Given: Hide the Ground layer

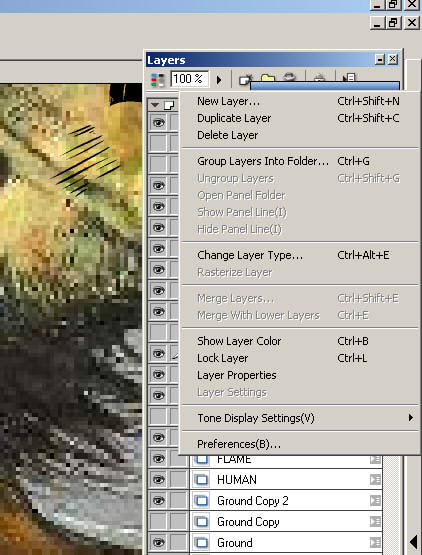Looking at the screenshot, I should pos(158,543).
